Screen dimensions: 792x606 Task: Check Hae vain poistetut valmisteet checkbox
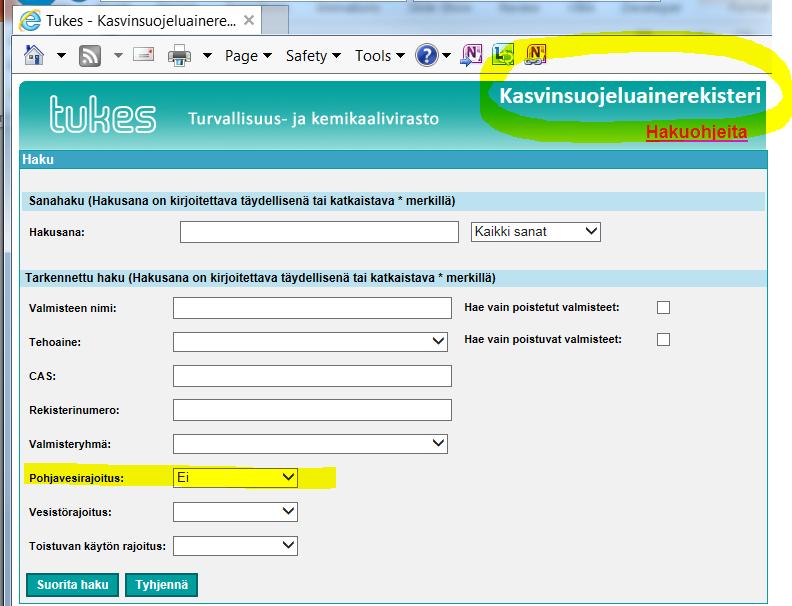pos(663,308)
